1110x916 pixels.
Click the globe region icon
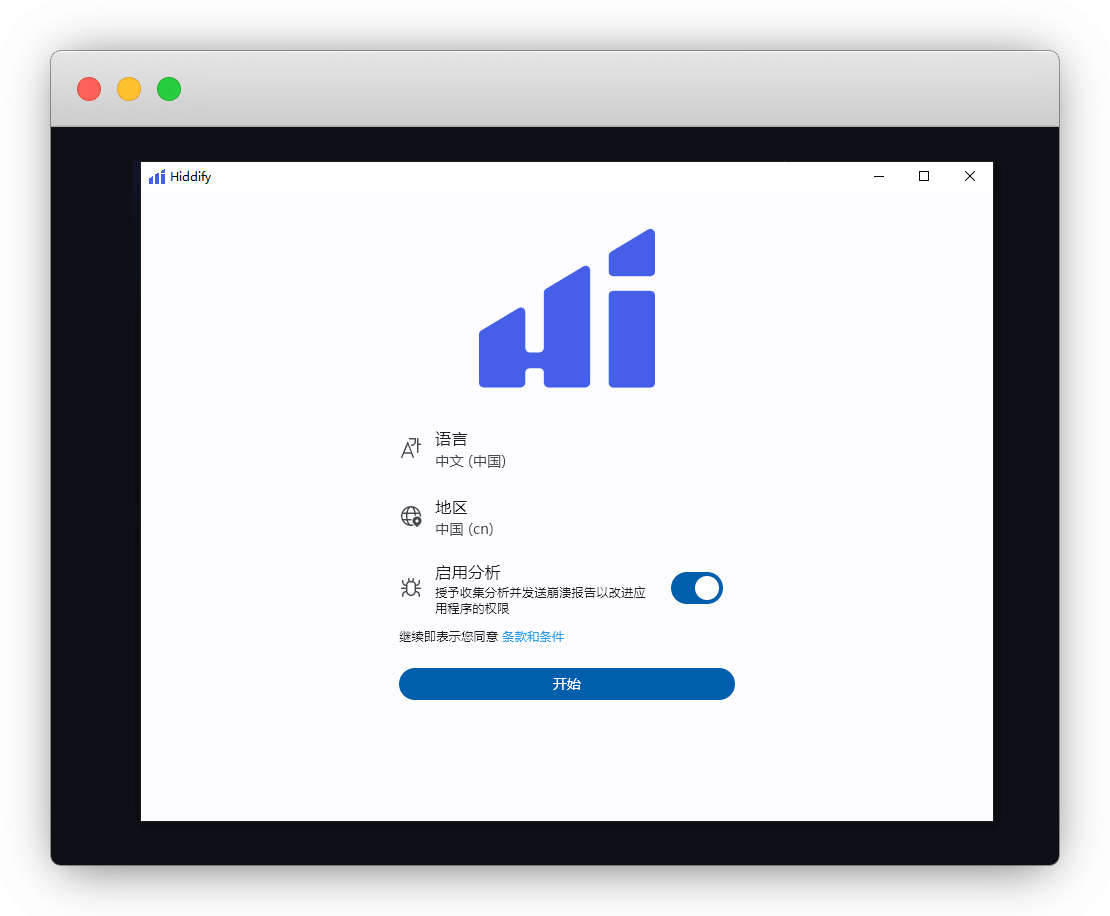(x=411, y=517)
